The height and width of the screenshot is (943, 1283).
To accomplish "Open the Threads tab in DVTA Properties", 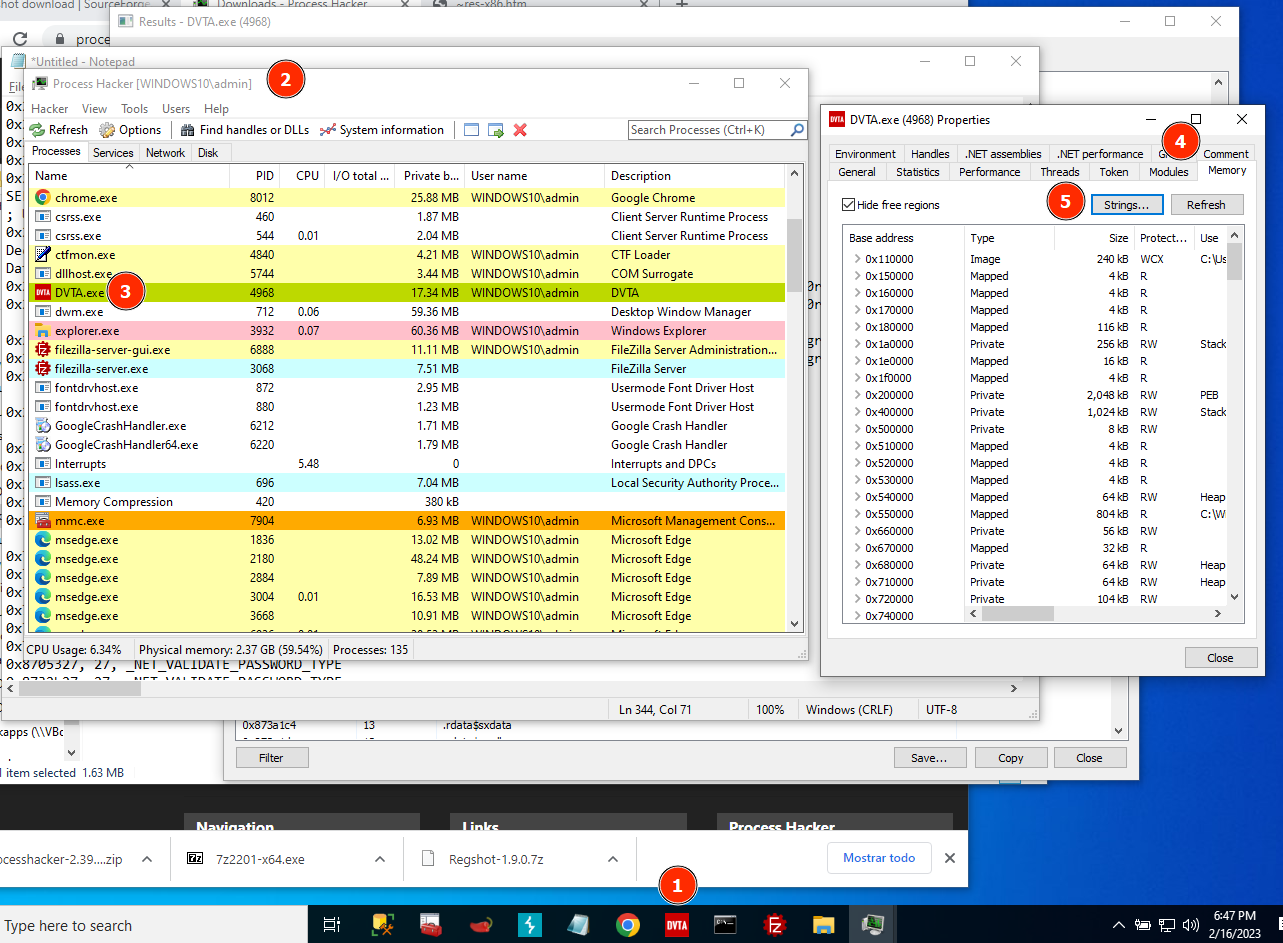I will coord(1060,172).
